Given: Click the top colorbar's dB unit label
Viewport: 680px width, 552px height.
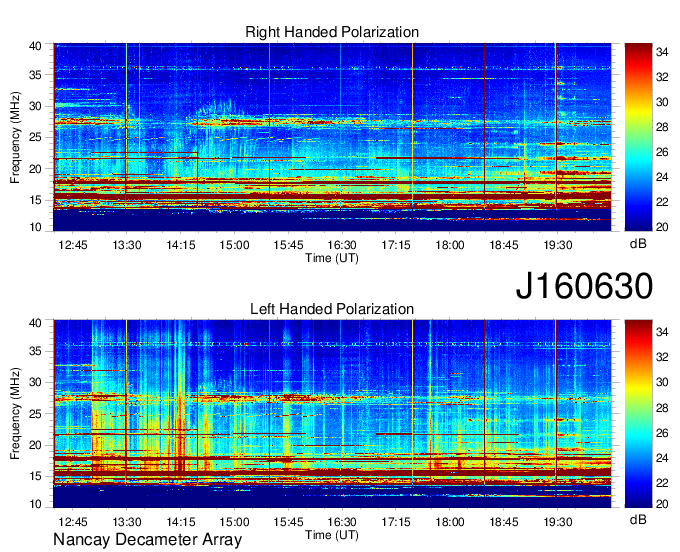Looking at the screenshot, I should (638, 244).
